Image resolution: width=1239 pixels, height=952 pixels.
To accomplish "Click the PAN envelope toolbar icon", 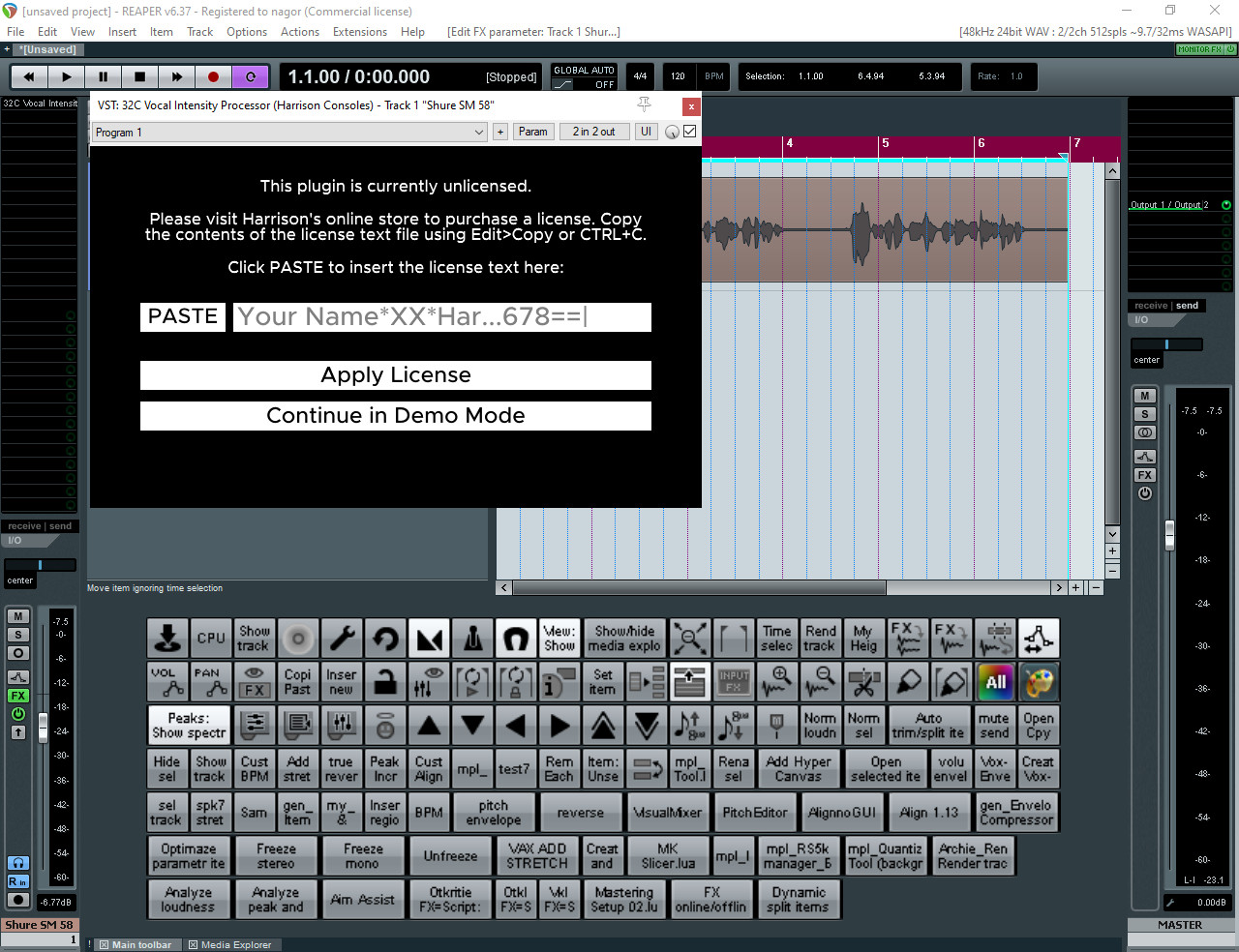I will click(x=211, y=682).
